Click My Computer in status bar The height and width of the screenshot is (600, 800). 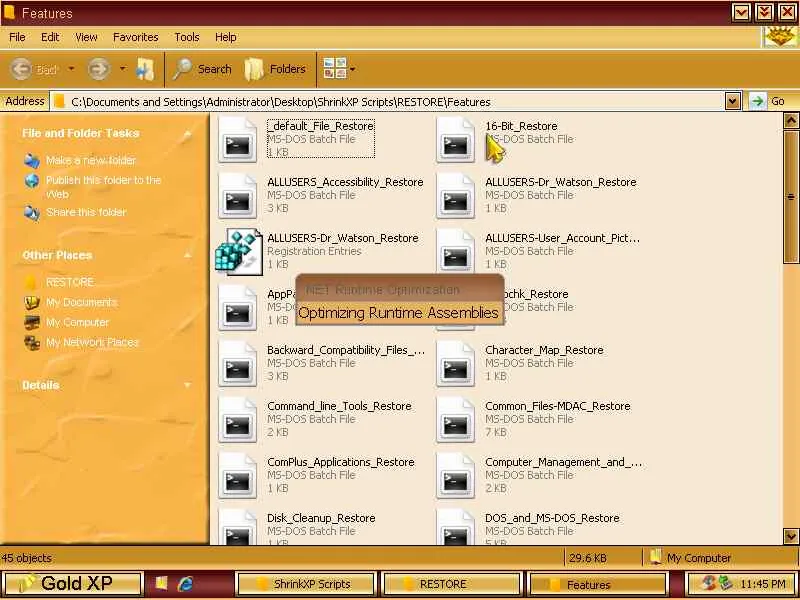(x=691, y=558)
